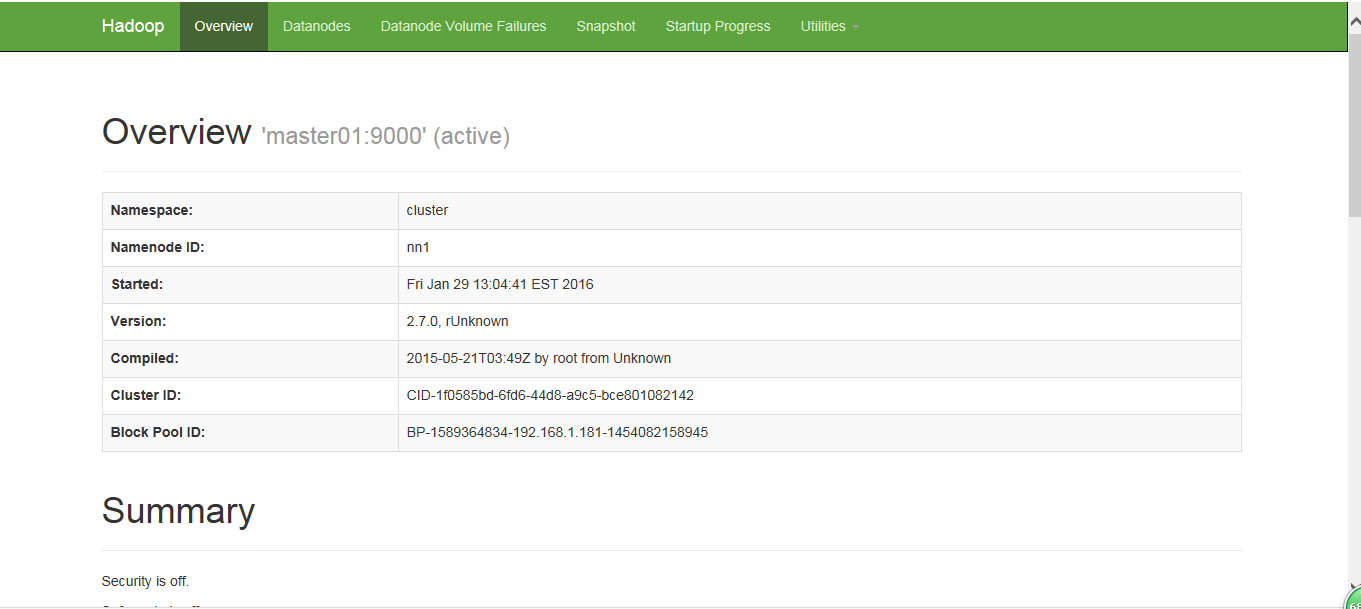Viewport: 1361px width, 609px height.
Task: Open the Snapshot tab
Action: [x=605, y=26]
